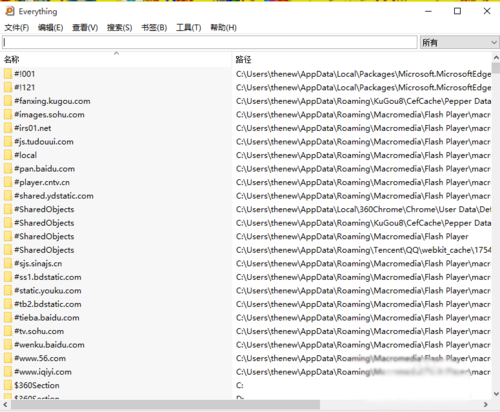Viewport: 500px width, 412px height.
Task: Click the #pan.baidu.com result name
Action: point(44,169)
